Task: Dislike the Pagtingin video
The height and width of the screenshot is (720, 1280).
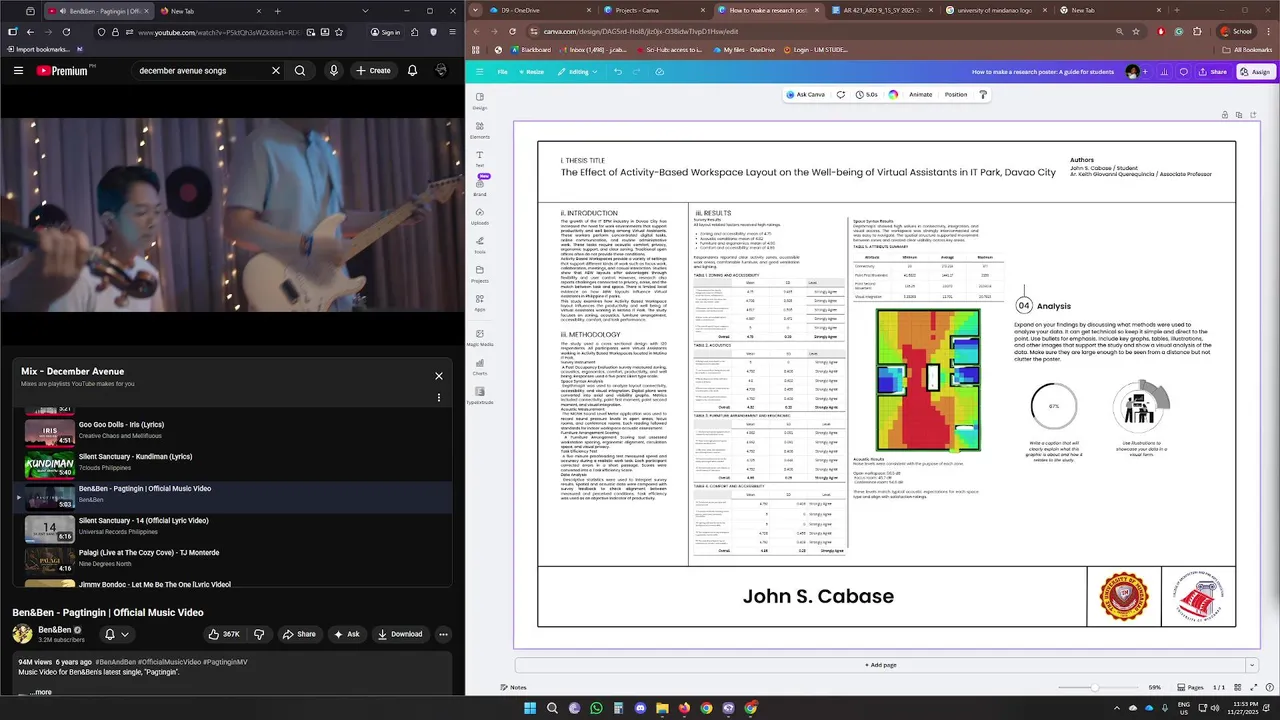Action: tap(259, 634)
